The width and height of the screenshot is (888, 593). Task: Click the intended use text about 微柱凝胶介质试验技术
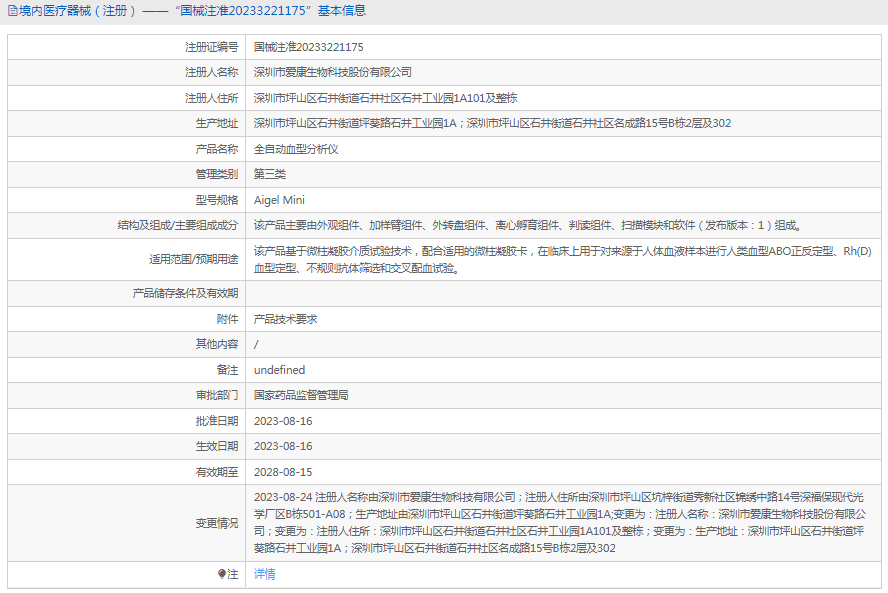coord(562,259)
